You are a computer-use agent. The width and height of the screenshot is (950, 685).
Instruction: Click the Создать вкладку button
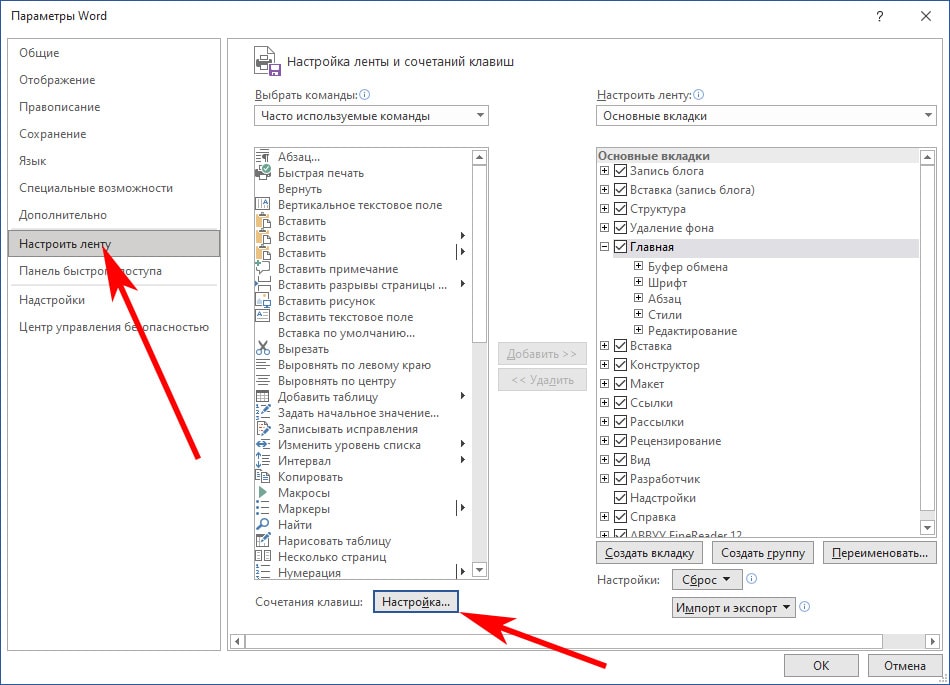(x=649, y=553)
